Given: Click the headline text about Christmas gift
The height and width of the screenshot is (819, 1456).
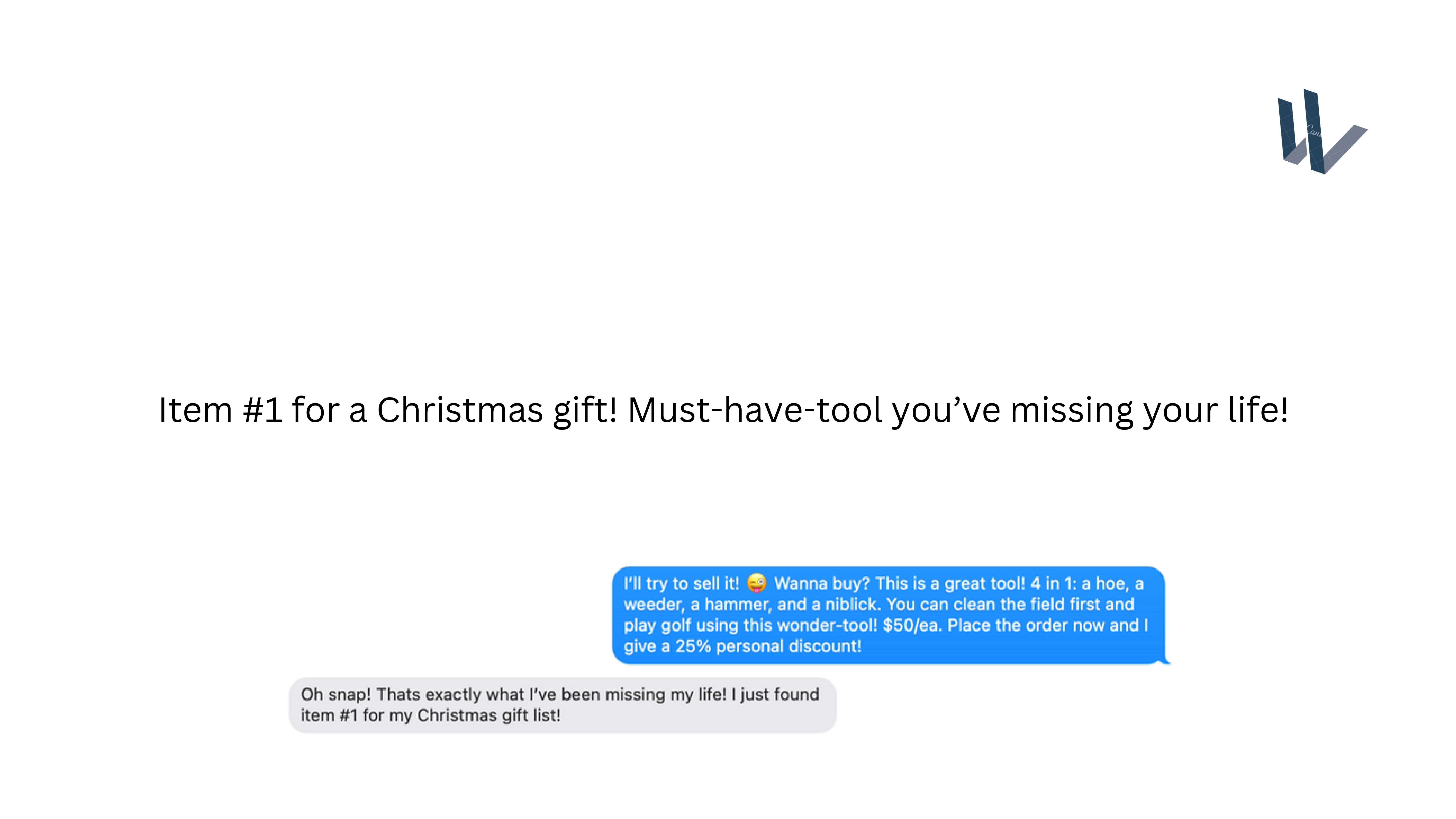Looking at the screenshot, I should click(723, 410).
